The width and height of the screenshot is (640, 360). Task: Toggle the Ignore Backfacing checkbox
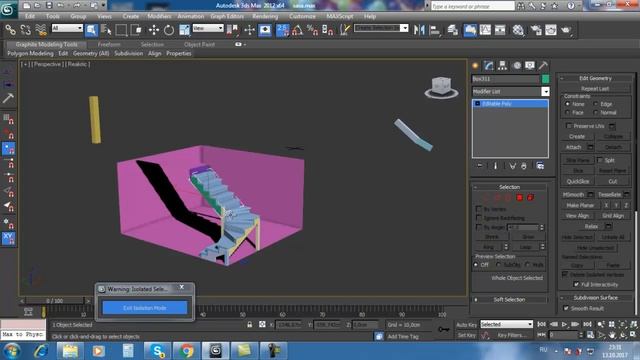(479, 218)
